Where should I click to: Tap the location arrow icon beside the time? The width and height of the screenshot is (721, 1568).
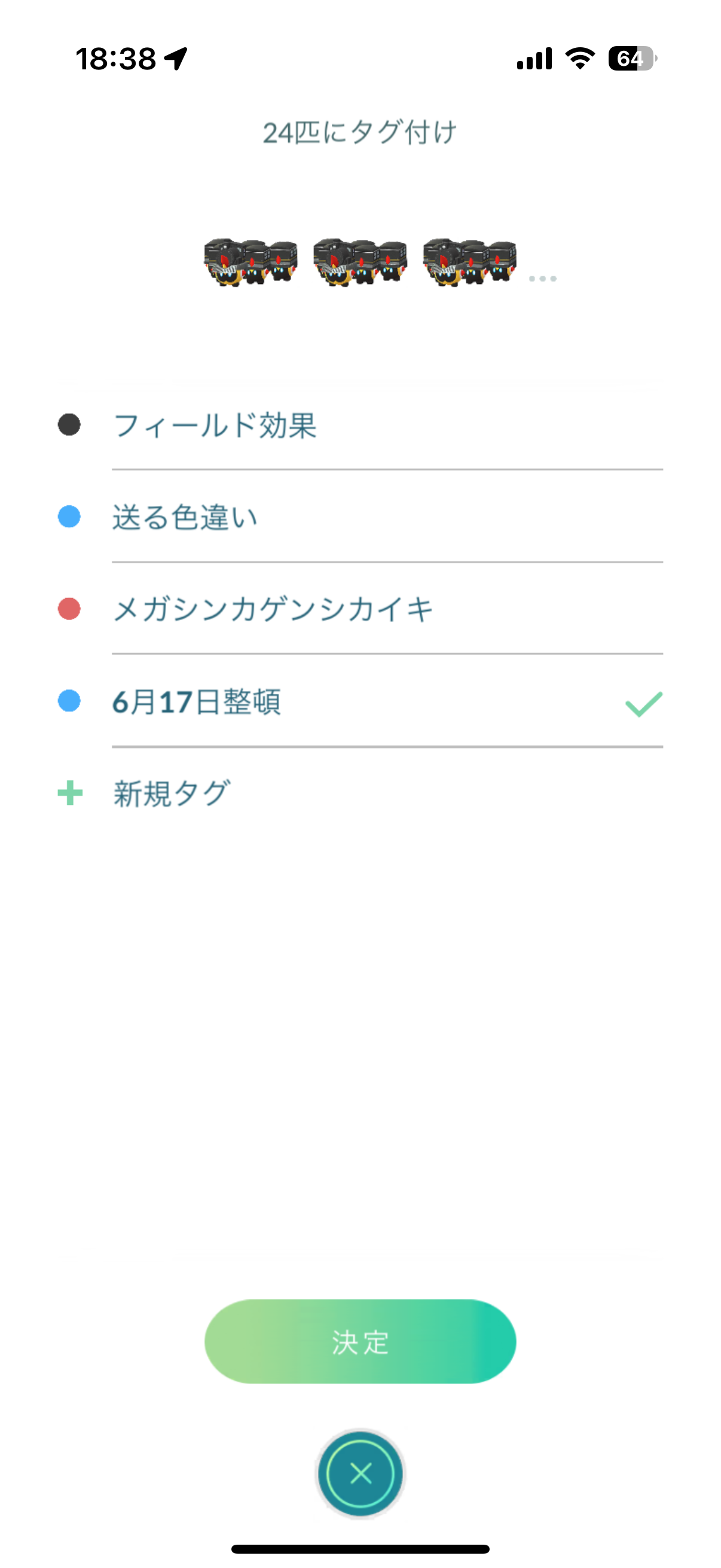pos(176,59)
